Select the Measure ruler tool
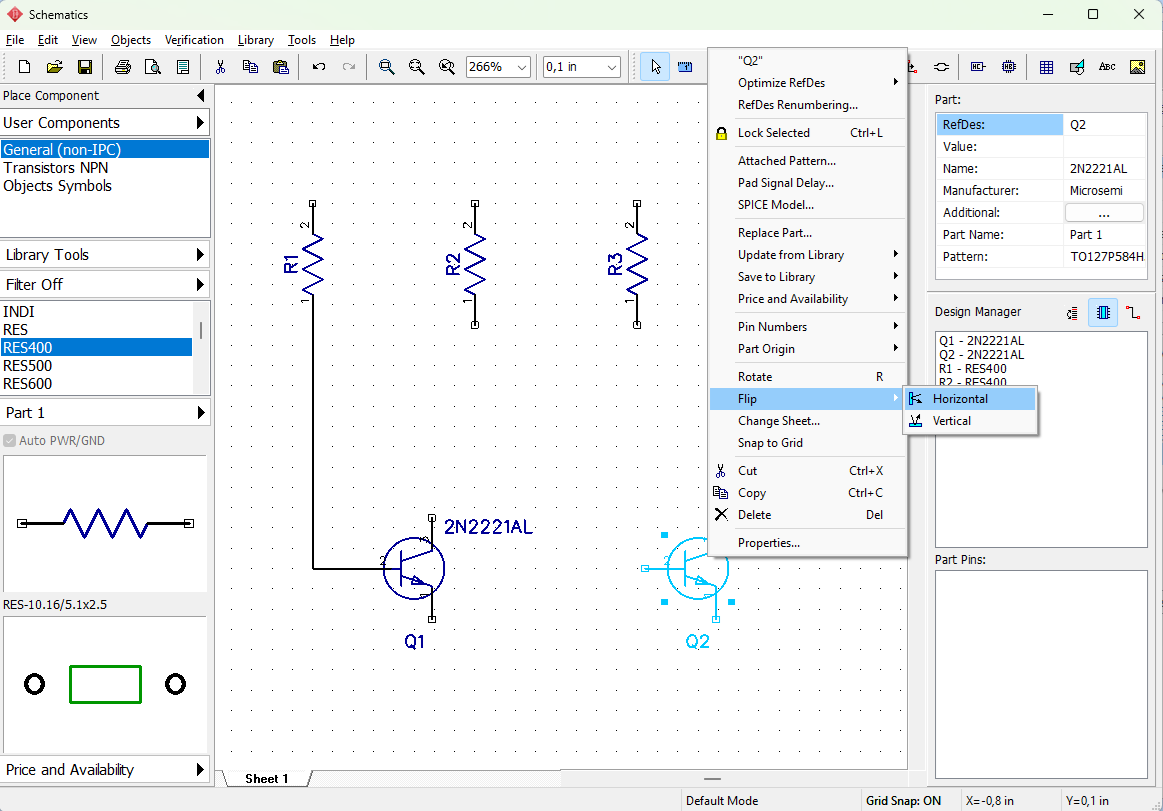This screenshot has height=811, width=1163. (685, 67)
